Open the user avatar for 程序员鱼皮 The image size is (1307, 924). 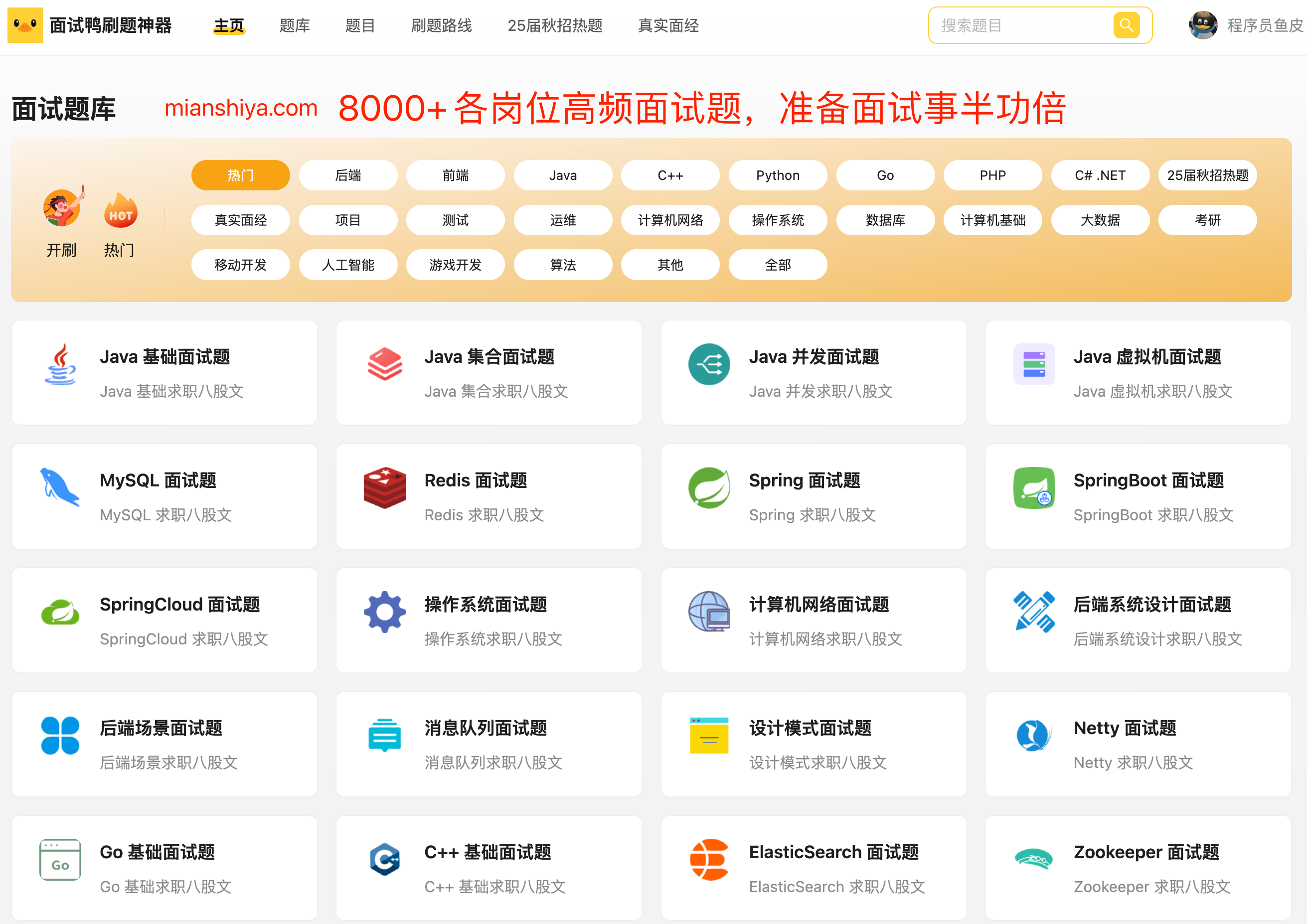click(1203, 25)
